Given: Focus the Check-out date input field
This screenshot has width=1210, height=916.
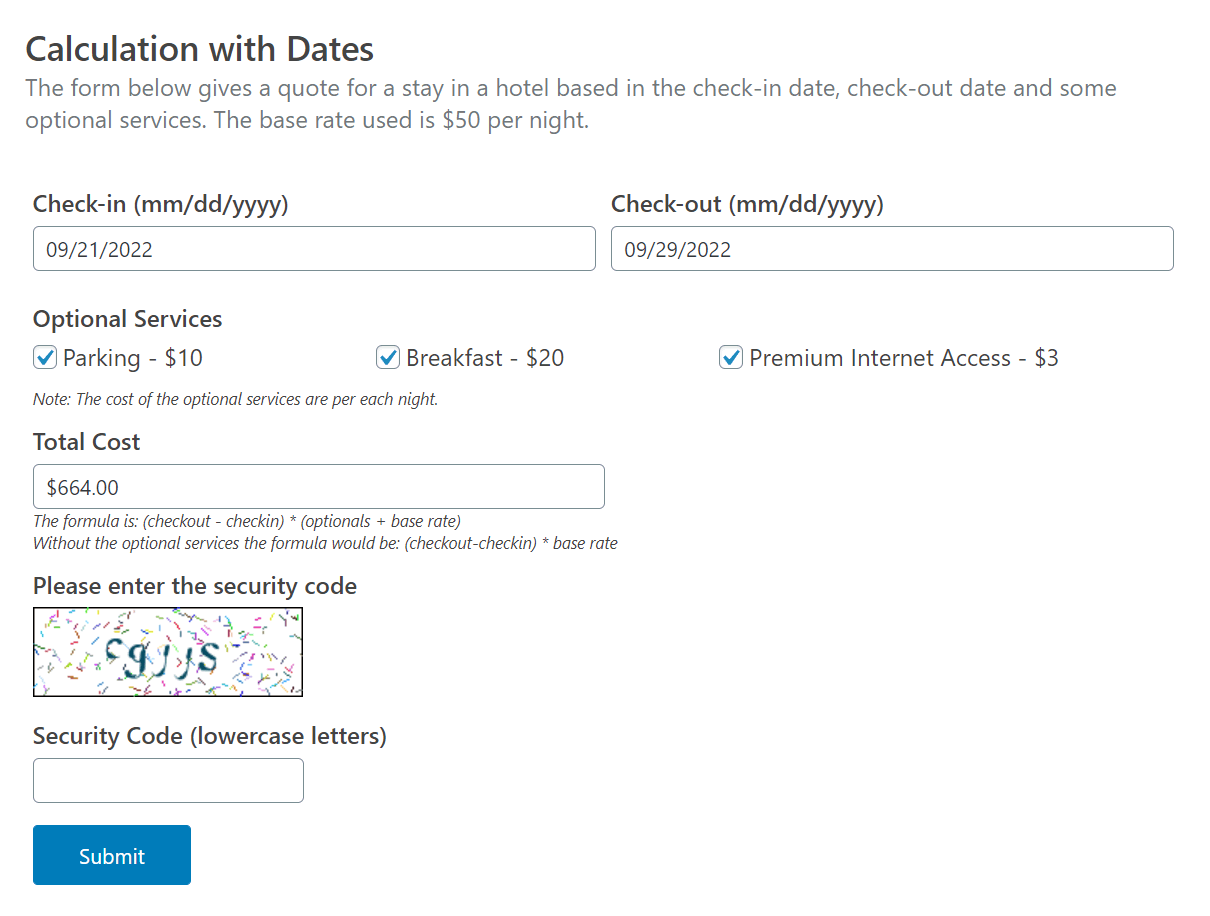Looking at the screenshot, I should point(891,249).
